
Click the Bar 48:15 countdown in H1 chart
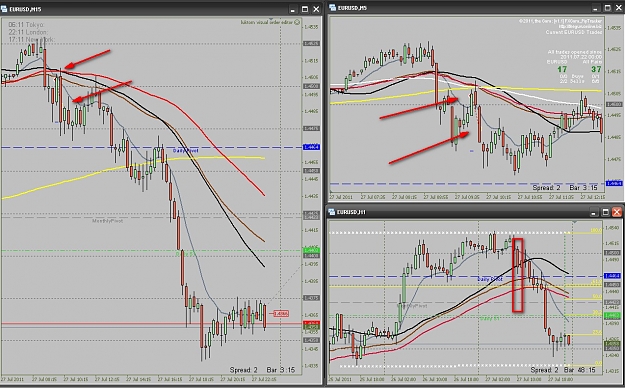click(580, 370)
